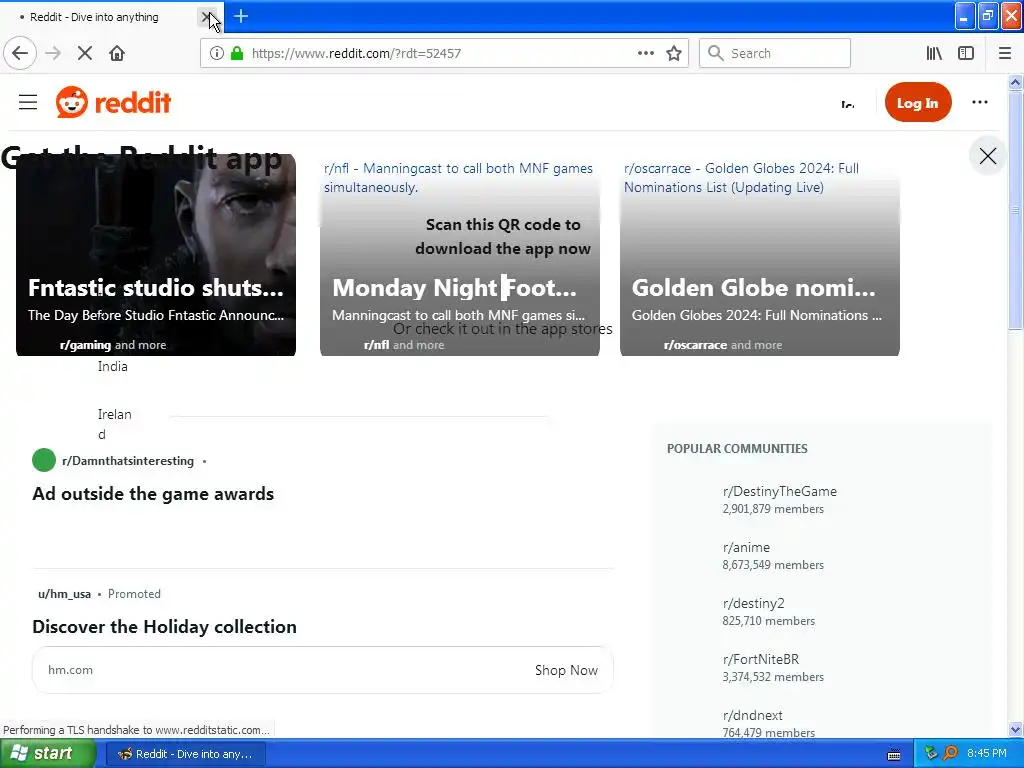The width and height of the screenshot is (1024, 768).
Task: Click the on-screen keyboard tray icon
Action: coord(894,755)
